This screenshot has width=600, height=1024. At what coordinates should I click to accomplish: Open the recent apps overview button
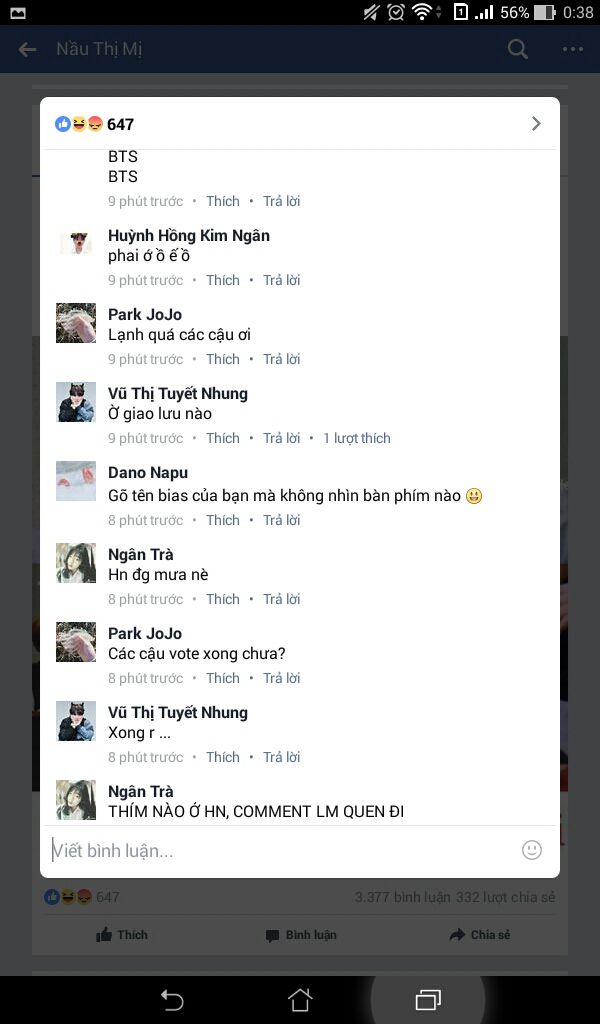(428, 999)
